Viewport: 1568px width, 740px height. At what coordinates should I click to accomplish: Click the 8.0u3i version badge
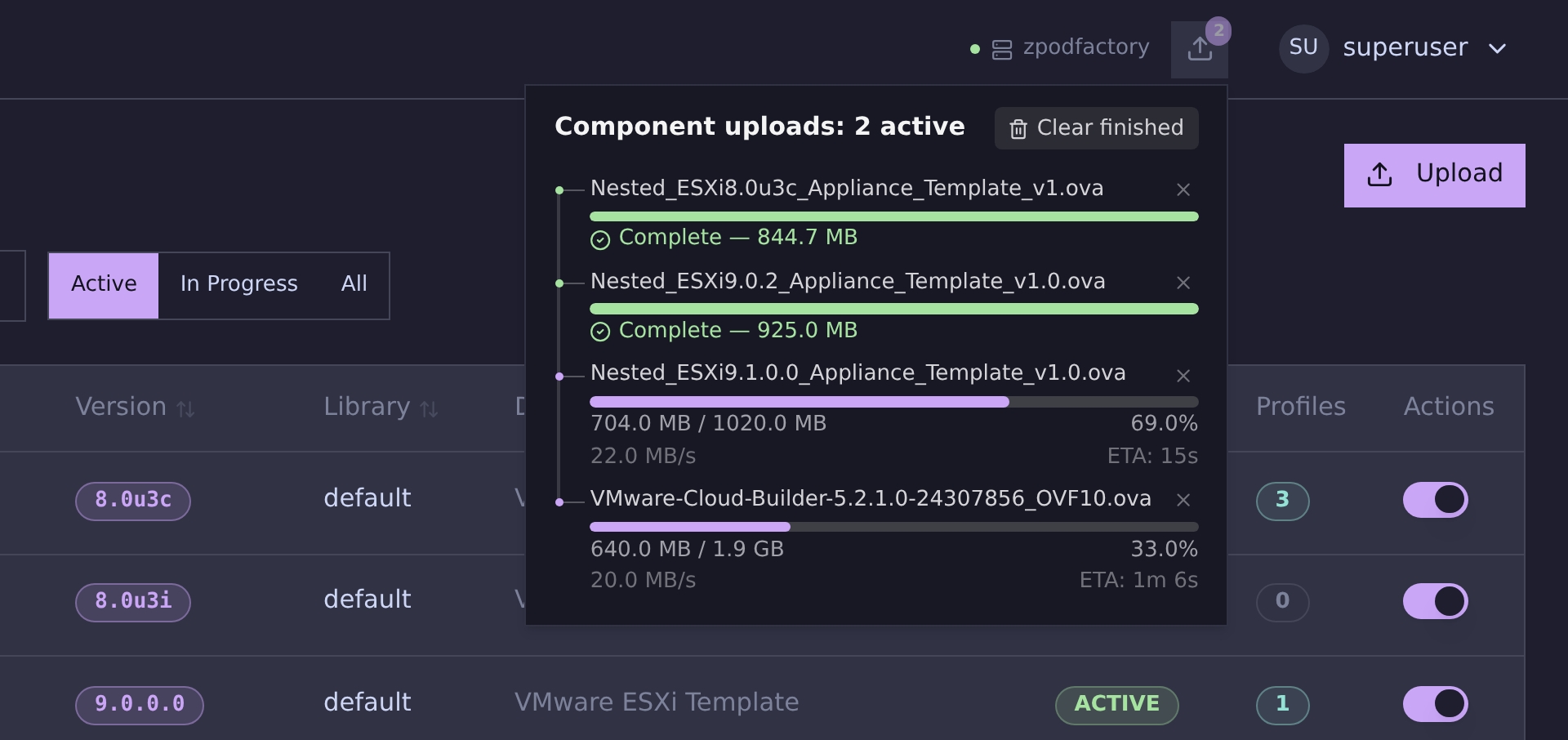(133, 602)
